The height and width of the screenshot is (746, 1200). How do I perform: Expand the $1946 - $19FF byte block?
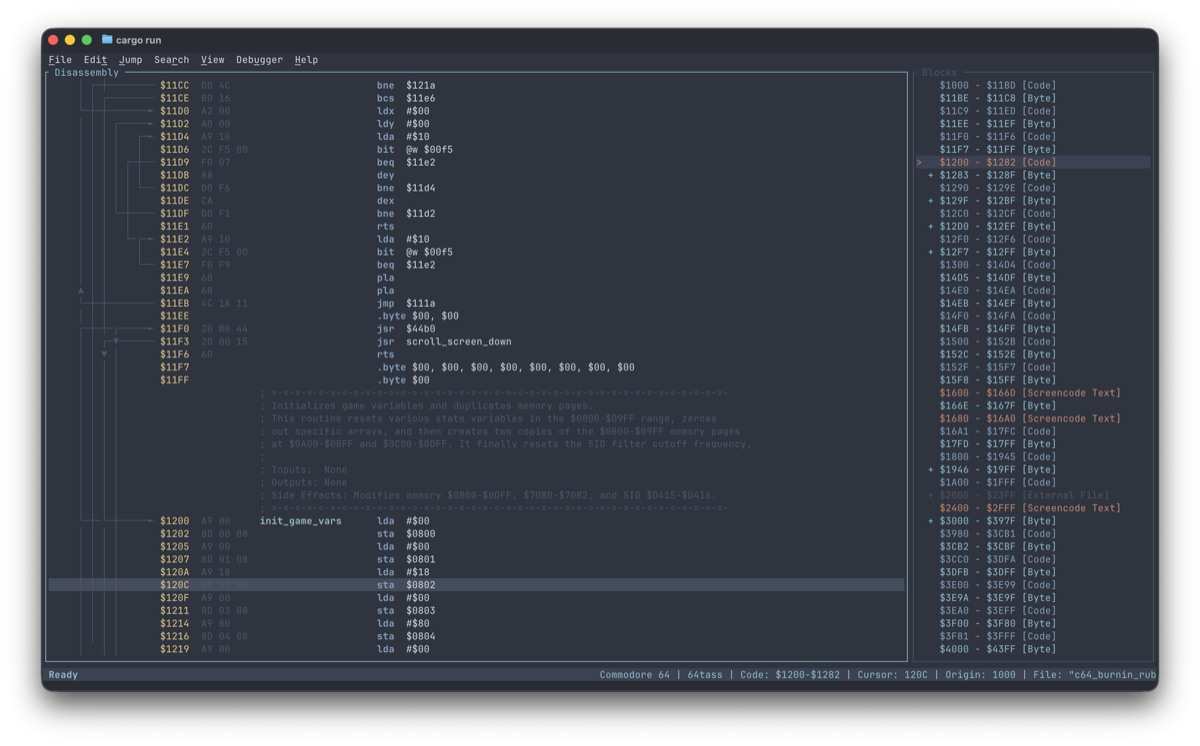point(931,470)
